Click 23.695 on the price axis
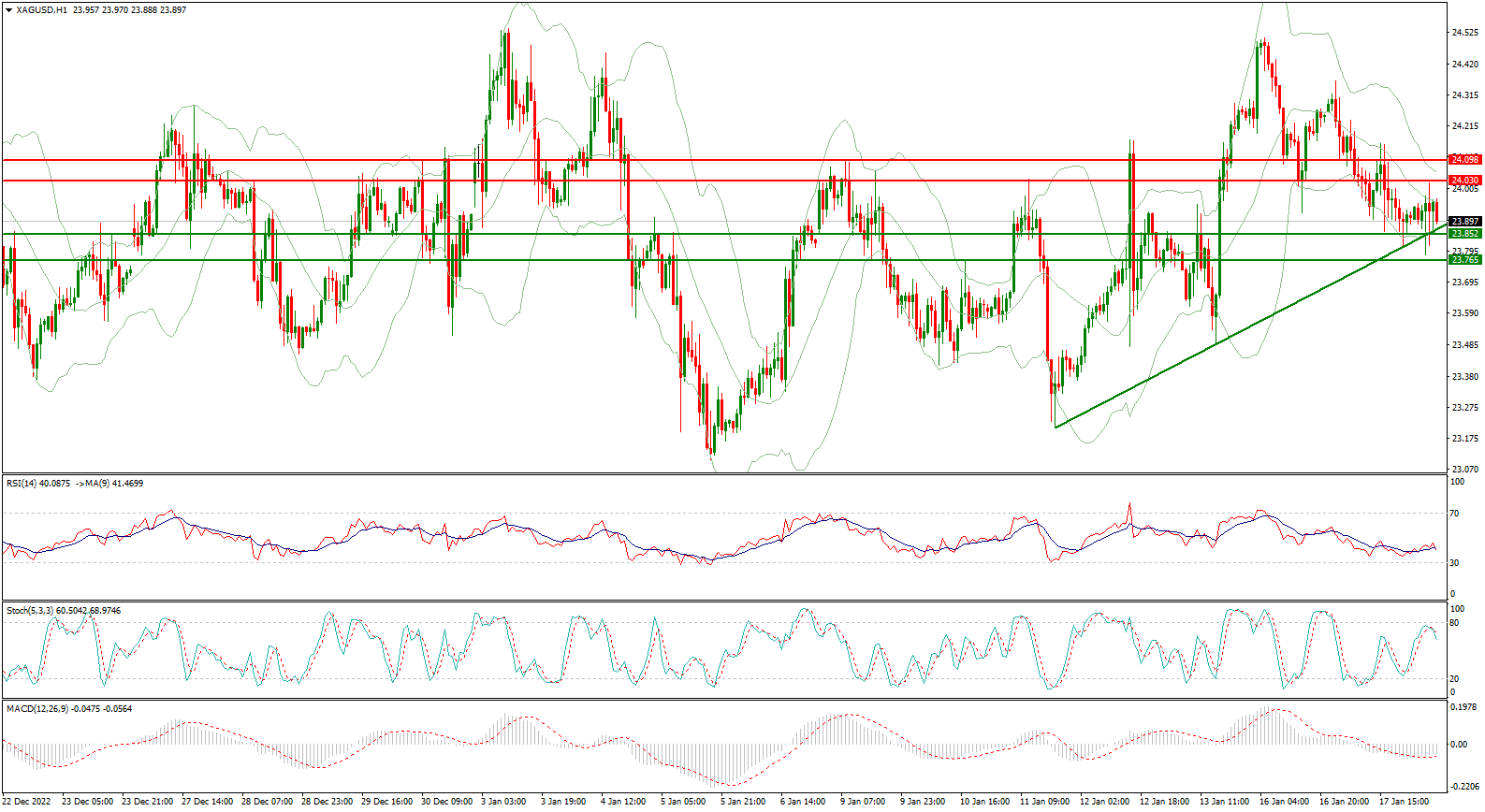 (x=1464, y=283)
